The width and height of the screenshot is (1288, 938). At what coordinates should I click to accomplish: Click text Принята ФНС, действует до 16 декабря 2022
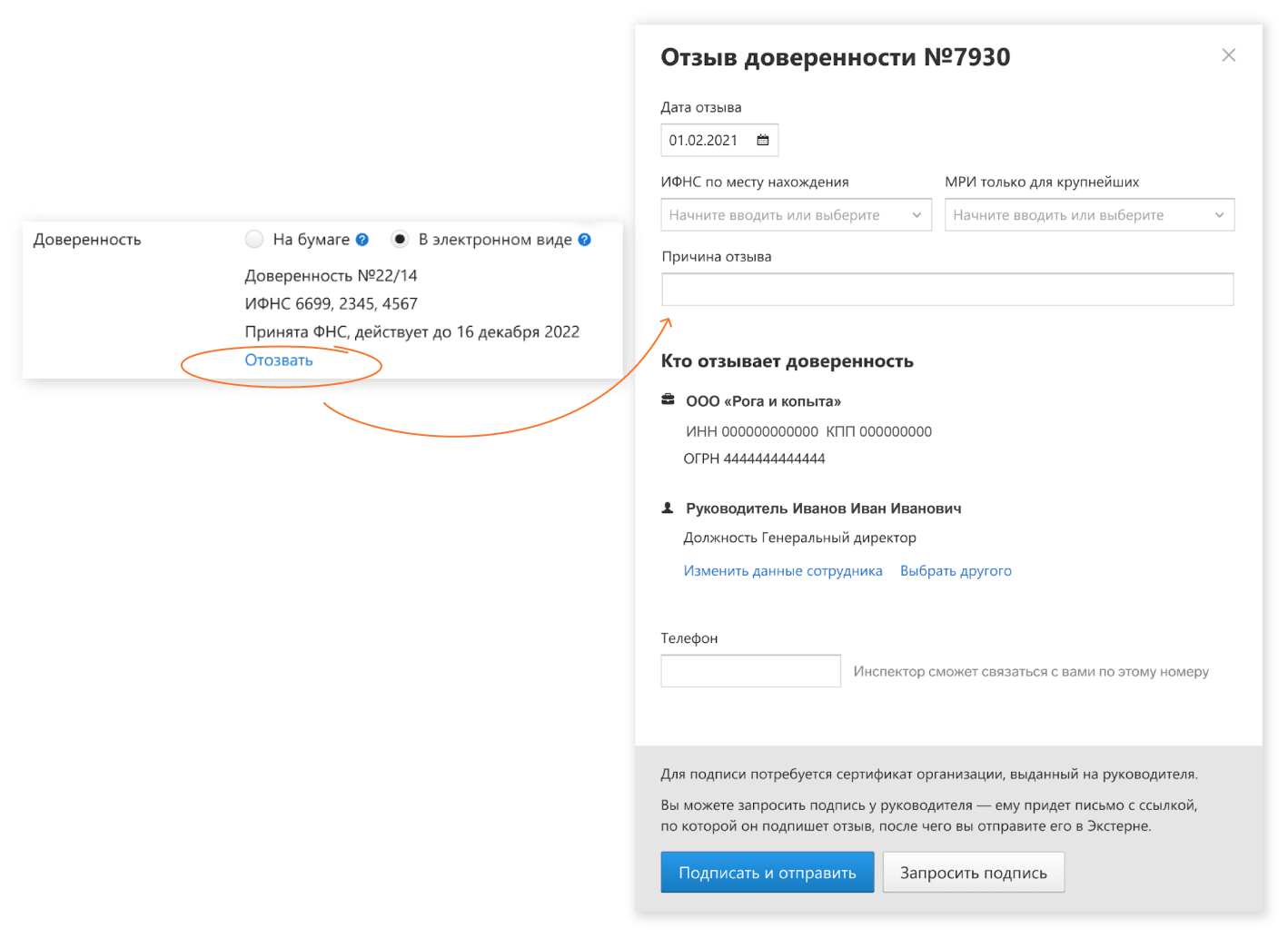point(412,332)
